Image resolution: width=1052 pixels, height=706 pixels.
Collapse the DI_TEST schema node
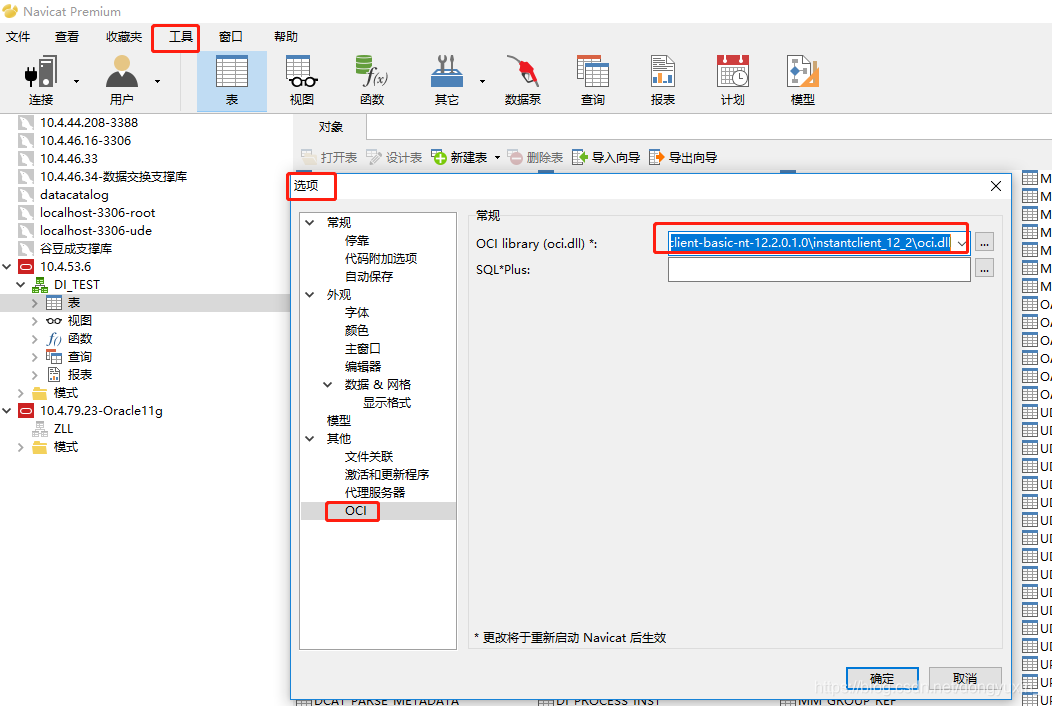pos(21,285)
